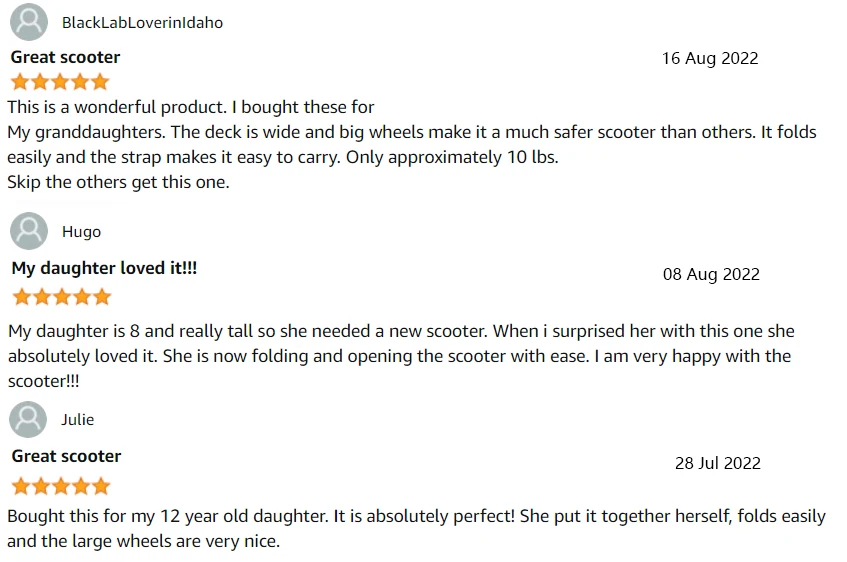Click Hugo's profile avatar icon
The image size is (847, 562).
coord(29,231)
